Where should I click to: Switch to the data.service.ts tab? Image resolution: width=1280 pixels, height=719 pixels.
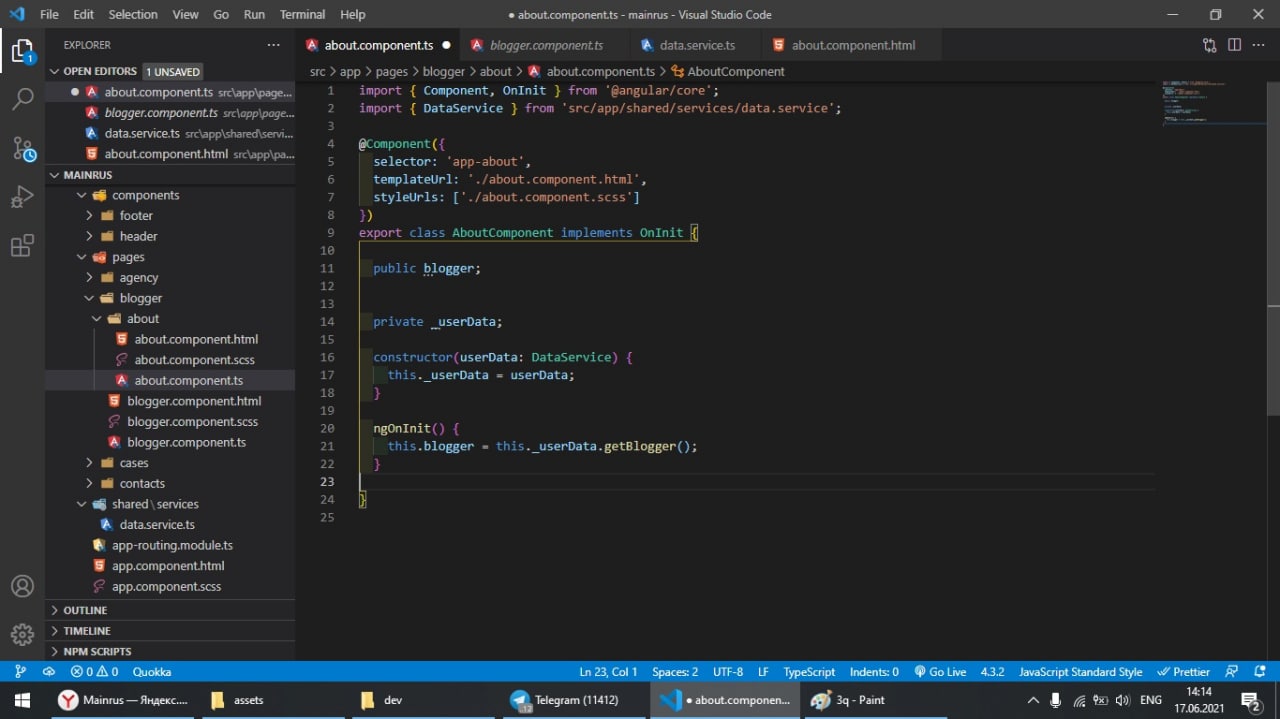696,45
